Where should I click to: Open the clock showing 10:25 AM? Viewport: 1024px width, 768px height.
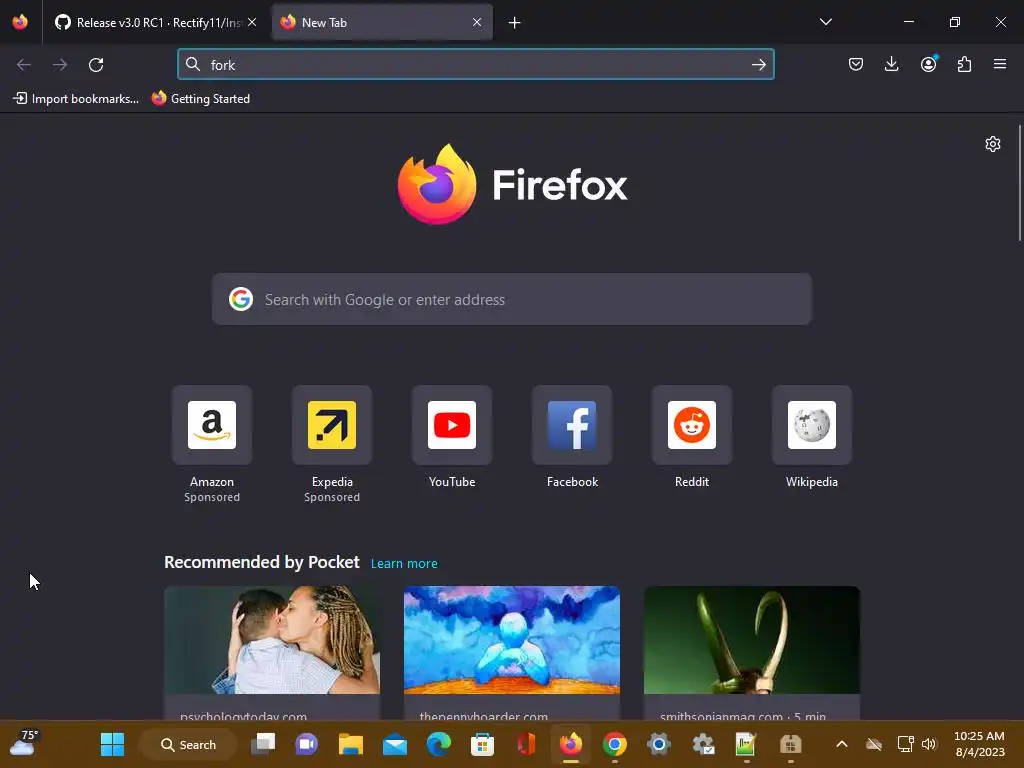(979, 744)
